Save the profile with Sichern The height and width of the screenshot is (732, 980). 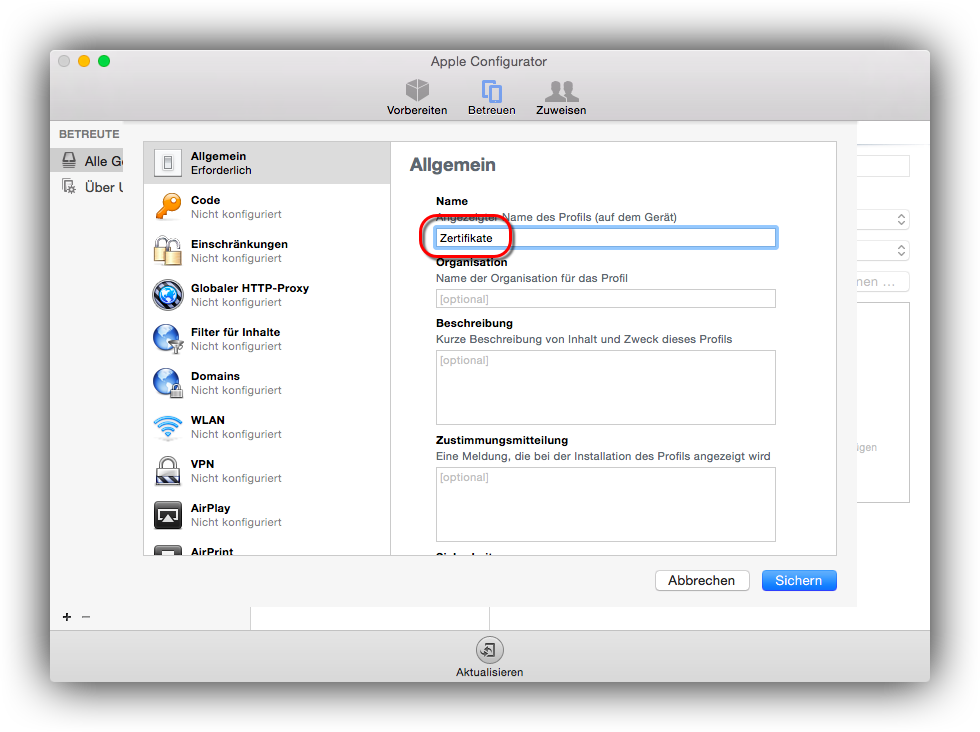799,580
